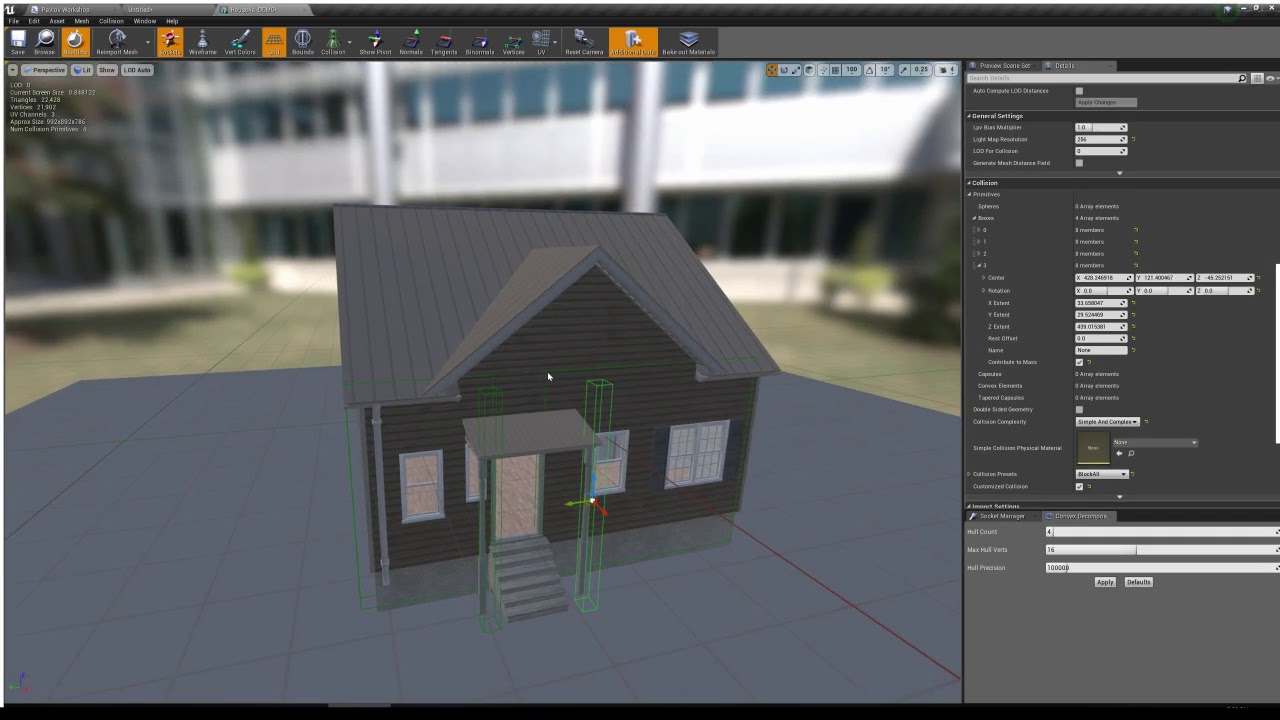1280x720 pixels.
Task: Open the viewport Show options dropdown
Action: point(107,70)
